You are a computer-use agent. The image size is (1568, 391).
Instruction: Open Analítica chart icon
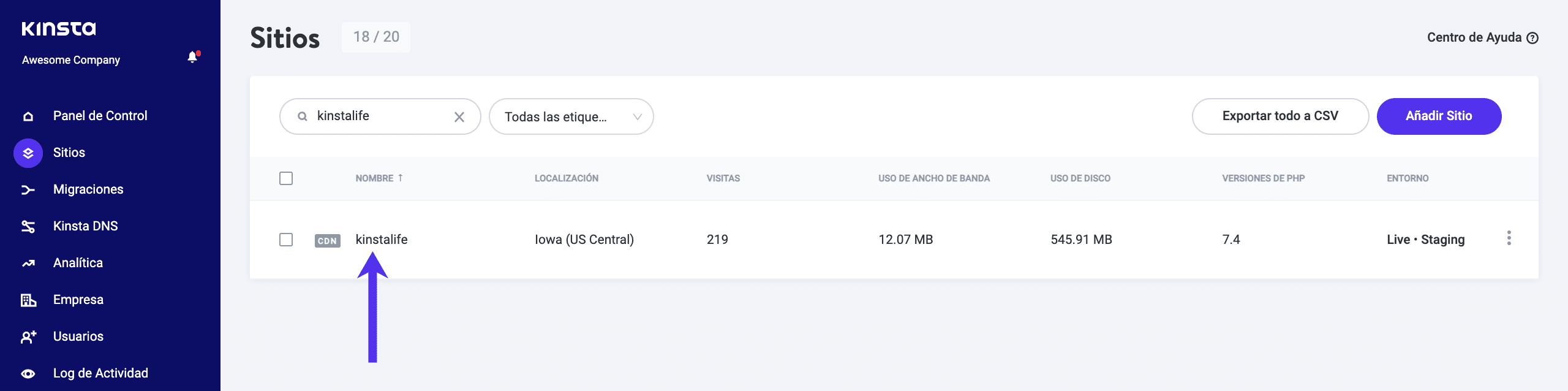tap(28, 264)
